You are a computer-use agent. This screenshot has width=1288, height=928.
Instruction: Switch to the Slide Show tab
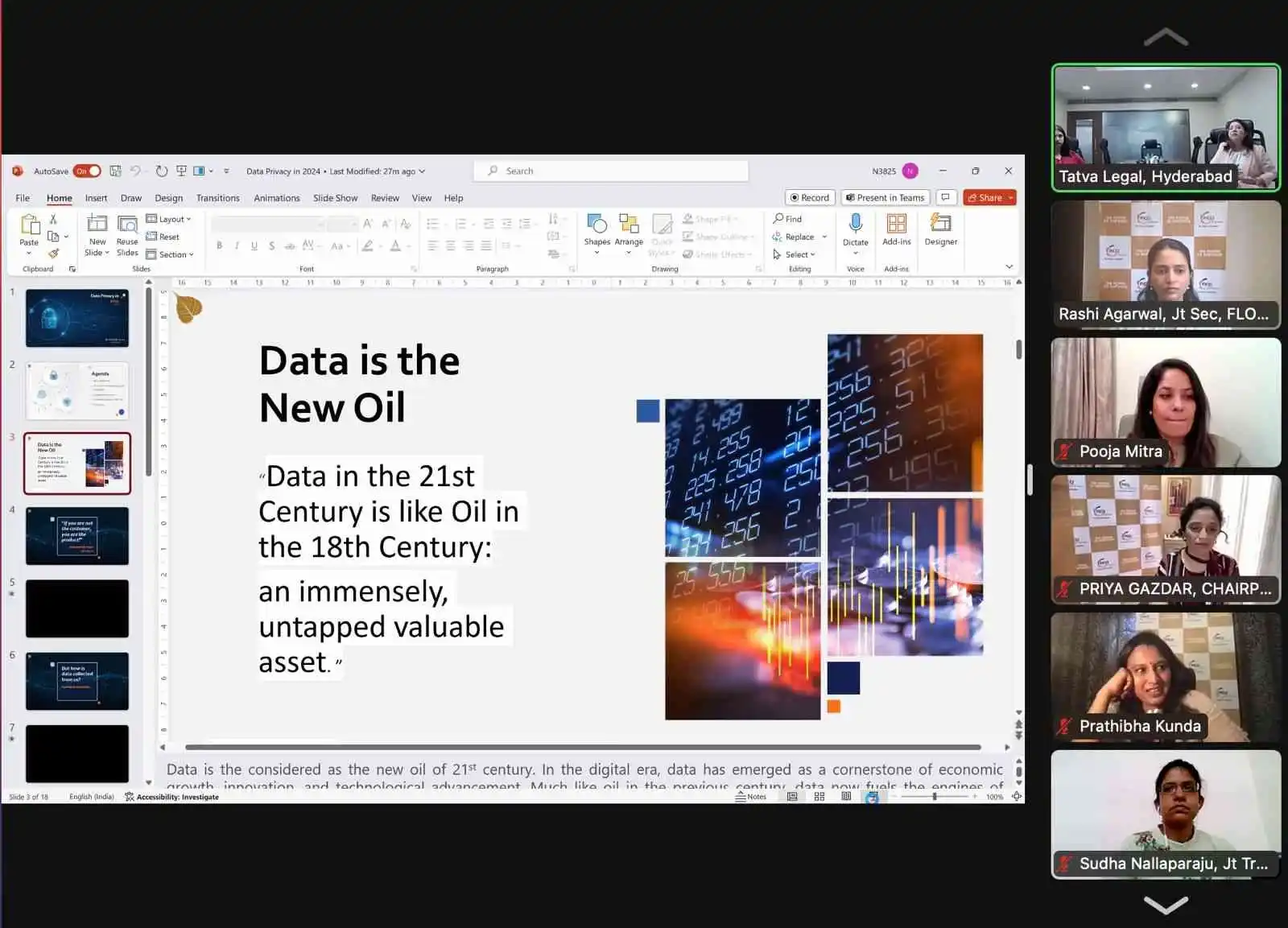tap(335, 198)
